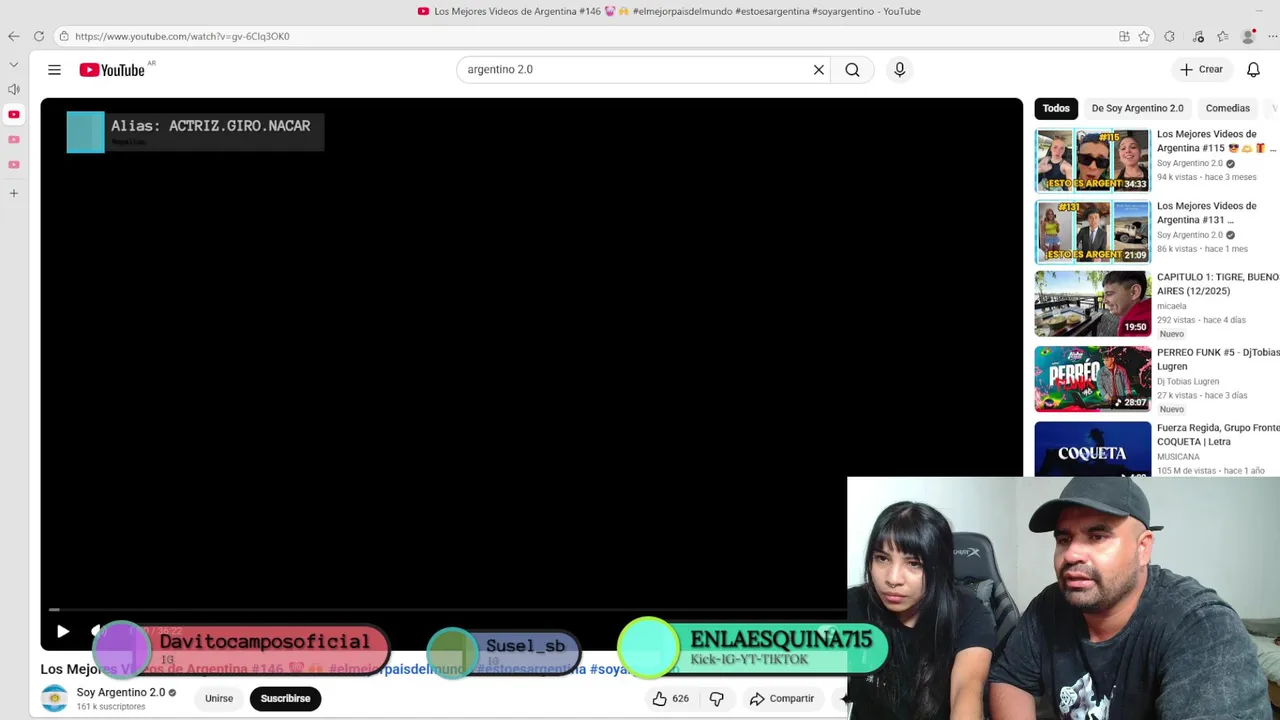
Task: Open the browser settings and more menu
Action: pos(1272,36)
